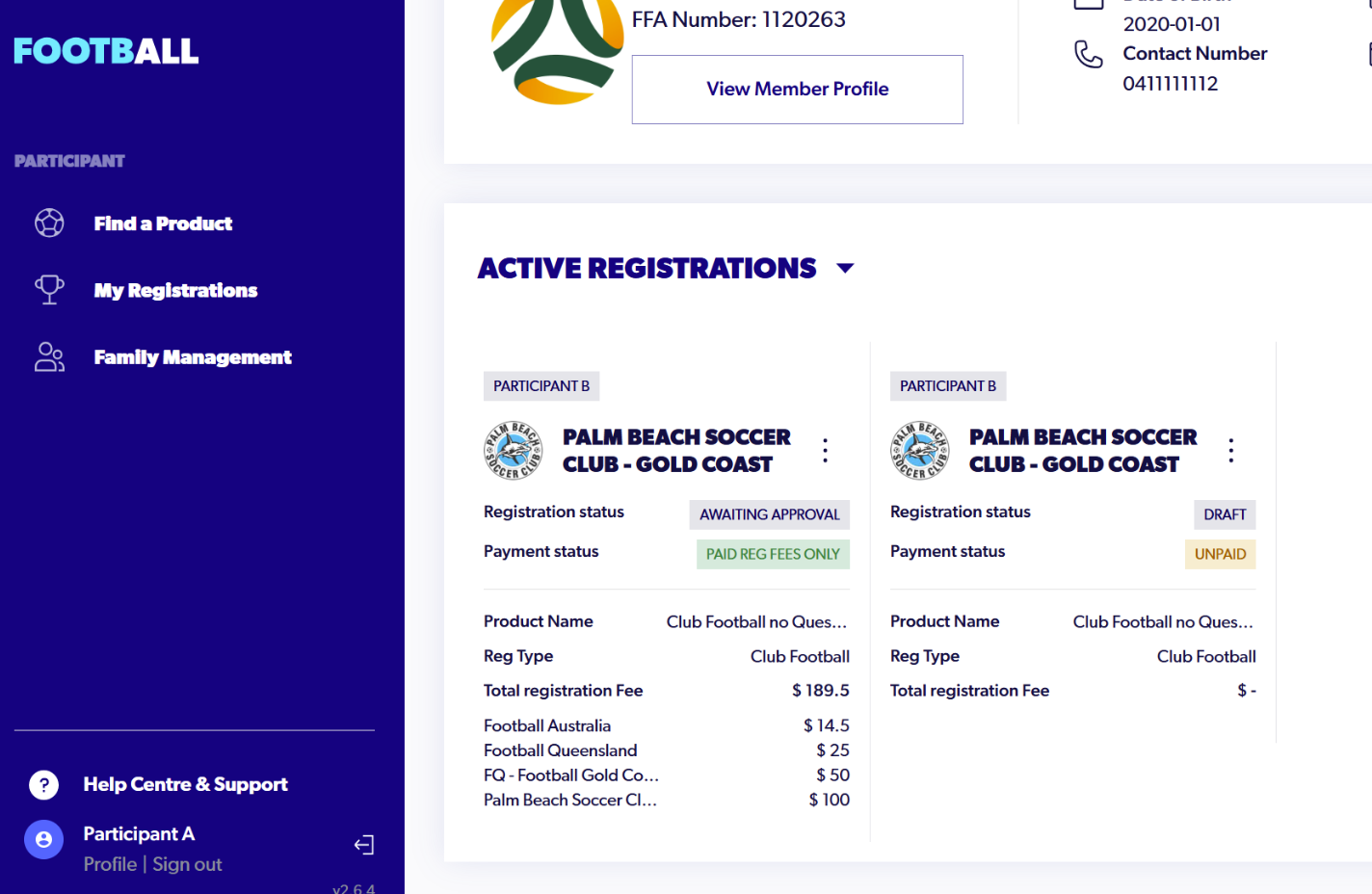Open three-dot menu on Draft registration

point(1230,450)
